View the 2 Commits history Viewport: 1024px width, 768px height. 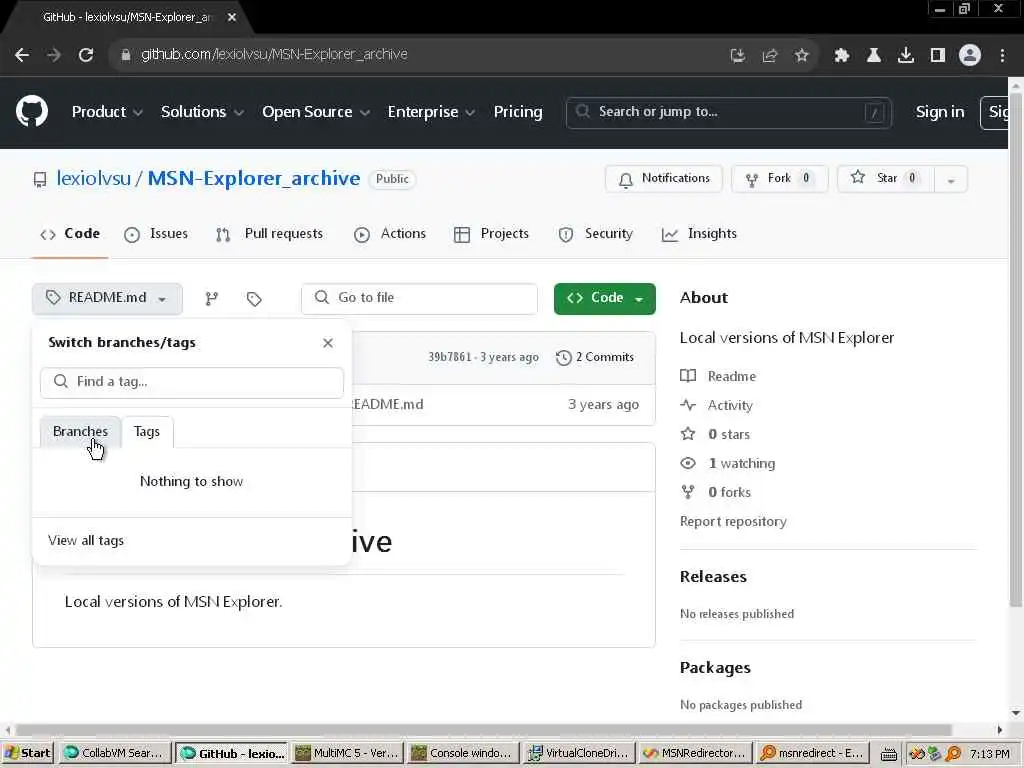coord(595,357)
